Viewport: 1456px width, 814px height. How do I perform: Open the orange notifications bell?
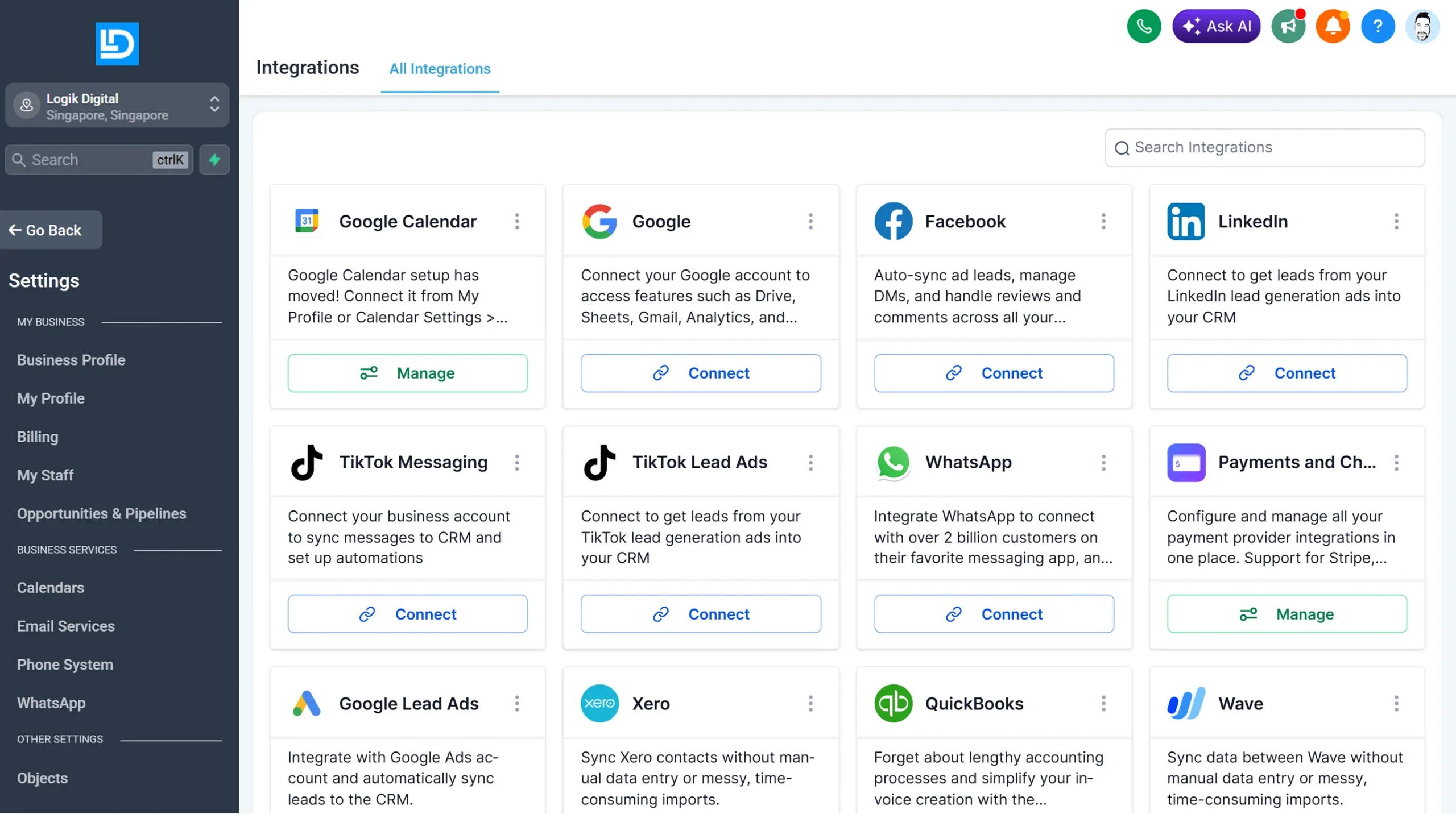pos(1333,26)
